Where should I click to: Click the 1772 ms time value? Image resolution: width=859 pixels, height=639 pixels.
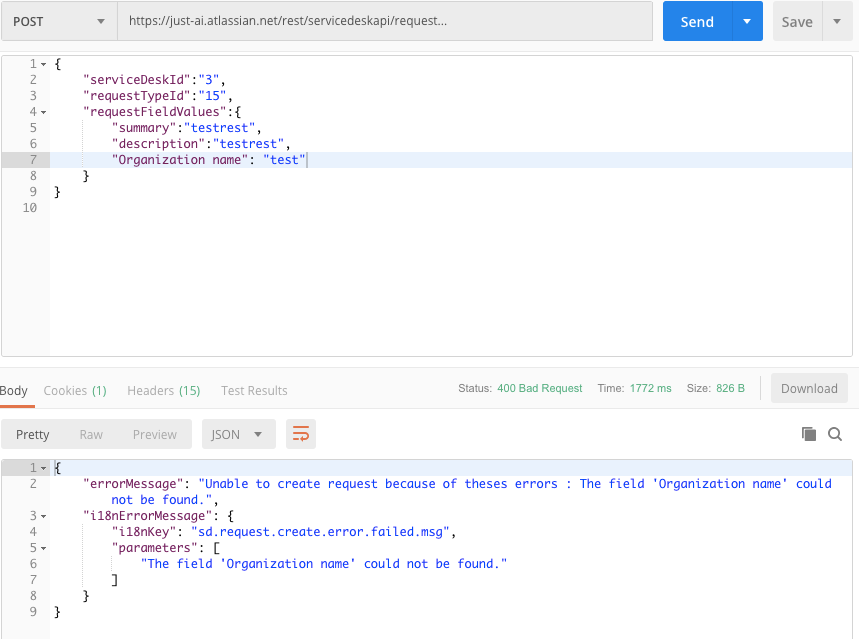pyautogui.click(x=650, y=388)
